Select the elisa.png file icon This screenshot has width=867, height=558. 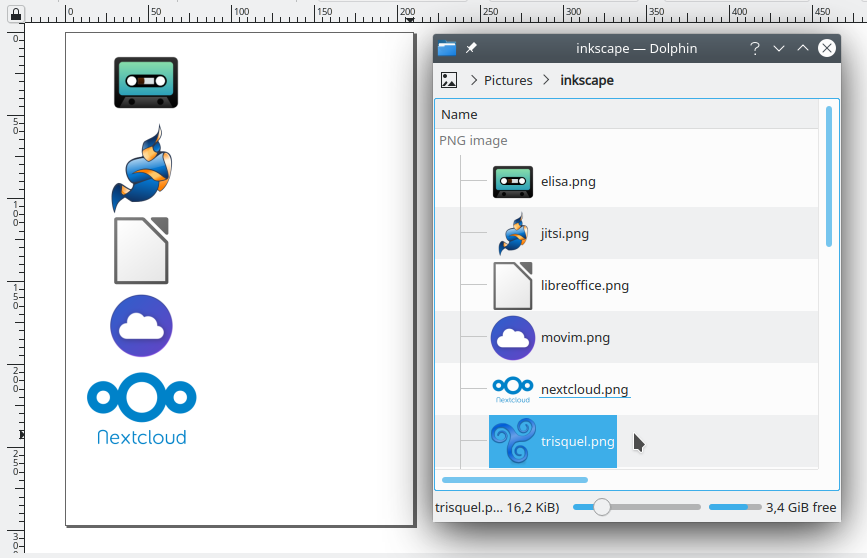click(x=513, y=182)
